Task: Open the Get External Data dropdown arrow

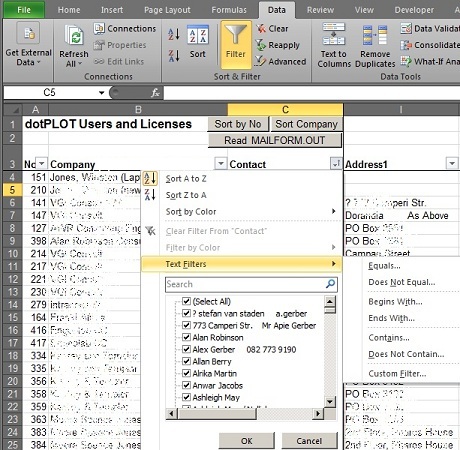Action: pyautogui.click(x=39, y=62)
